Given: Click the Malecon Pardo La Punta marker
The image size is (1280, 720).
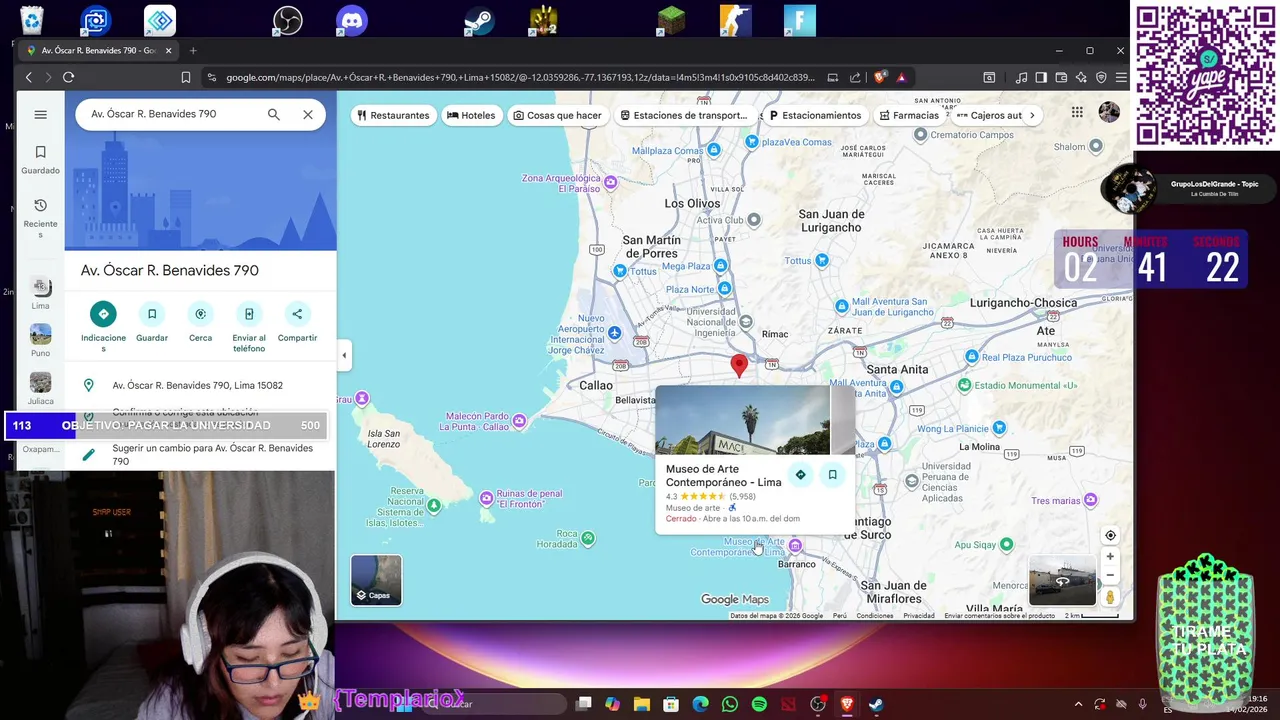Looking at the screenshot, I should [519, 421].
